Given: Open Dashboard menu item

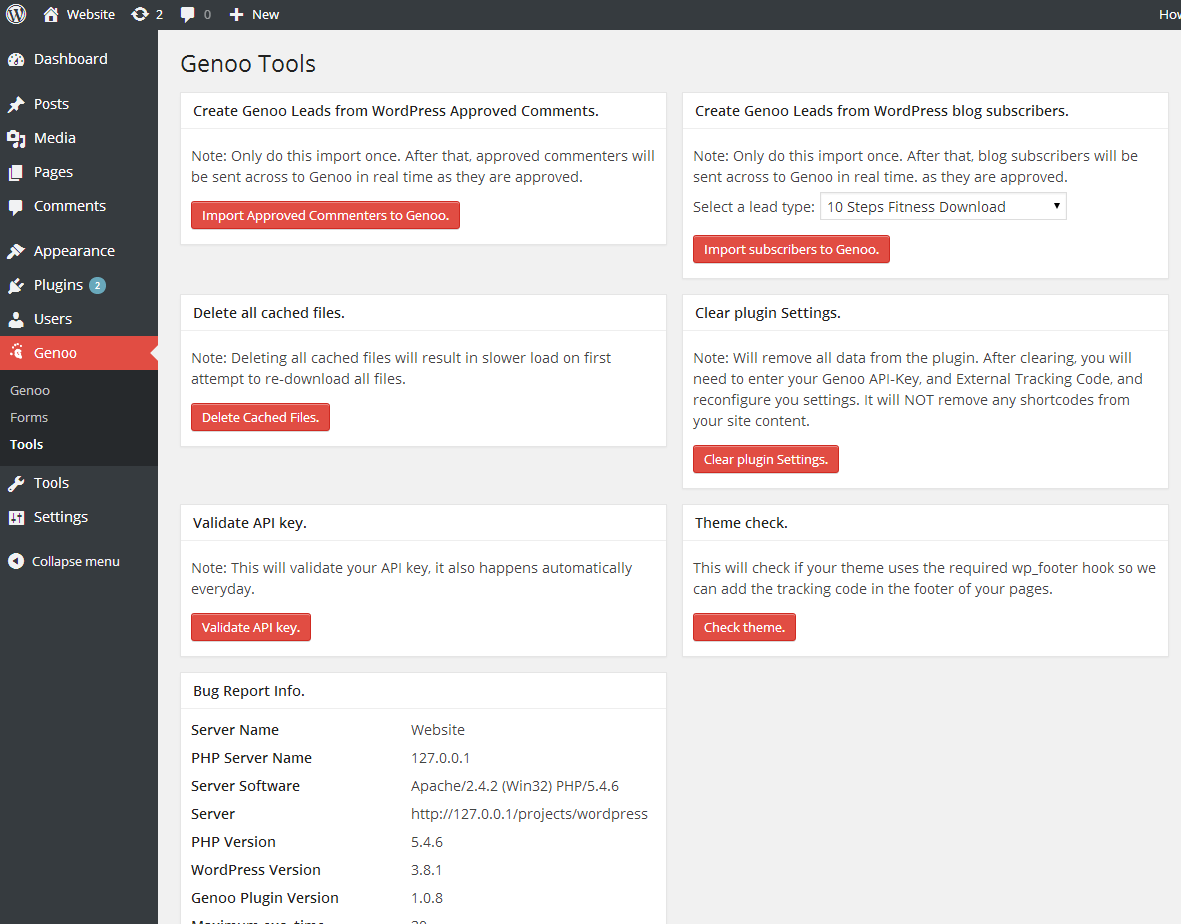Looking at the screenshot, I should click(x=79, y=59).
